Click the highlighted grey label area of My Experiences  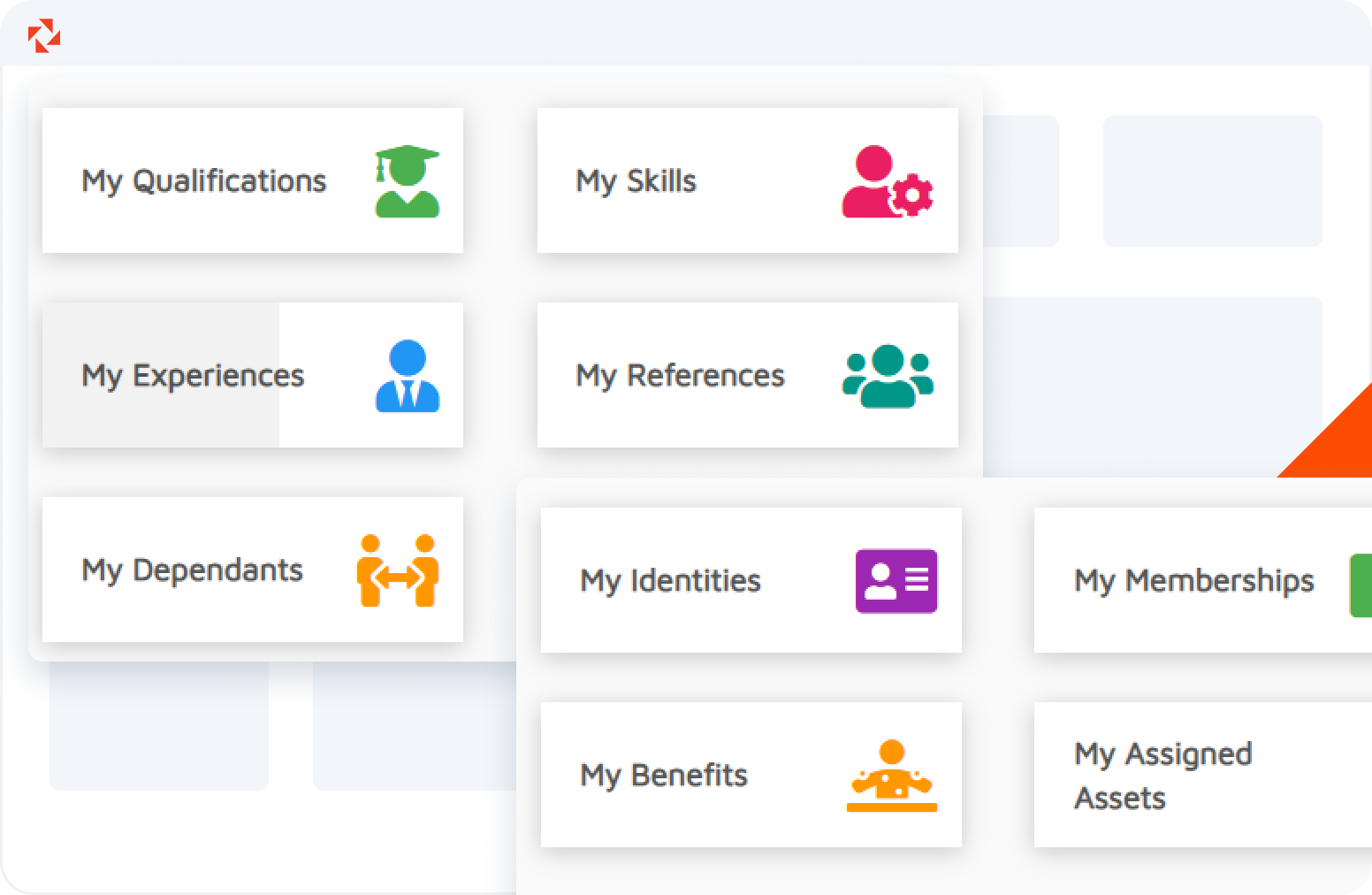click(159, 375)
